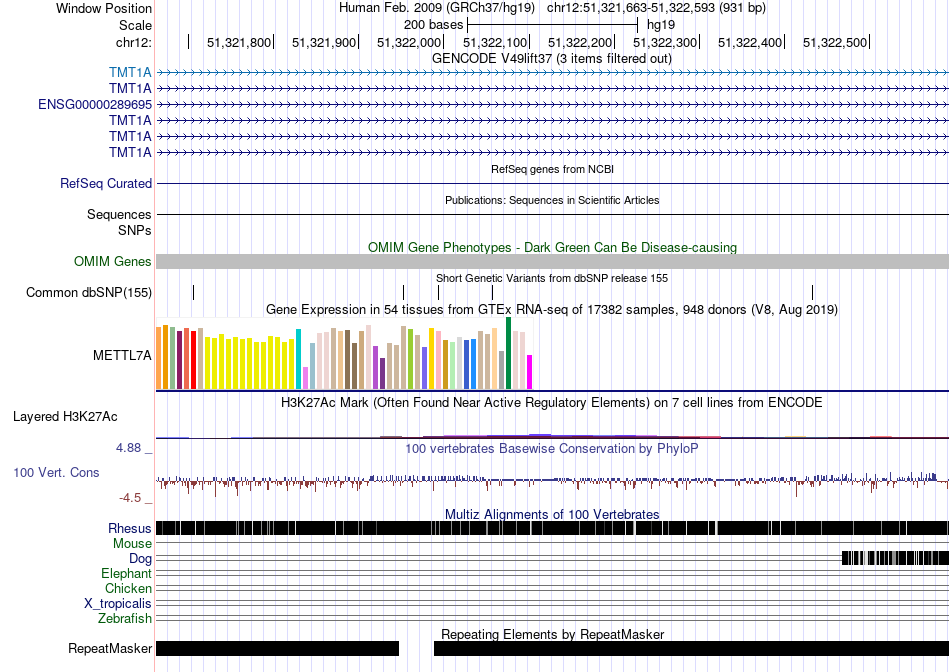Click the '200 bases' scale bar label

pos(433,25)
